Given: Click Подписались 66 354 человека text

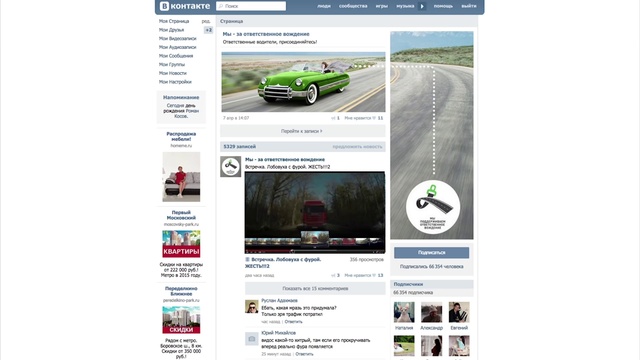Looking at the screenshot, I should [x=431, y=267].
